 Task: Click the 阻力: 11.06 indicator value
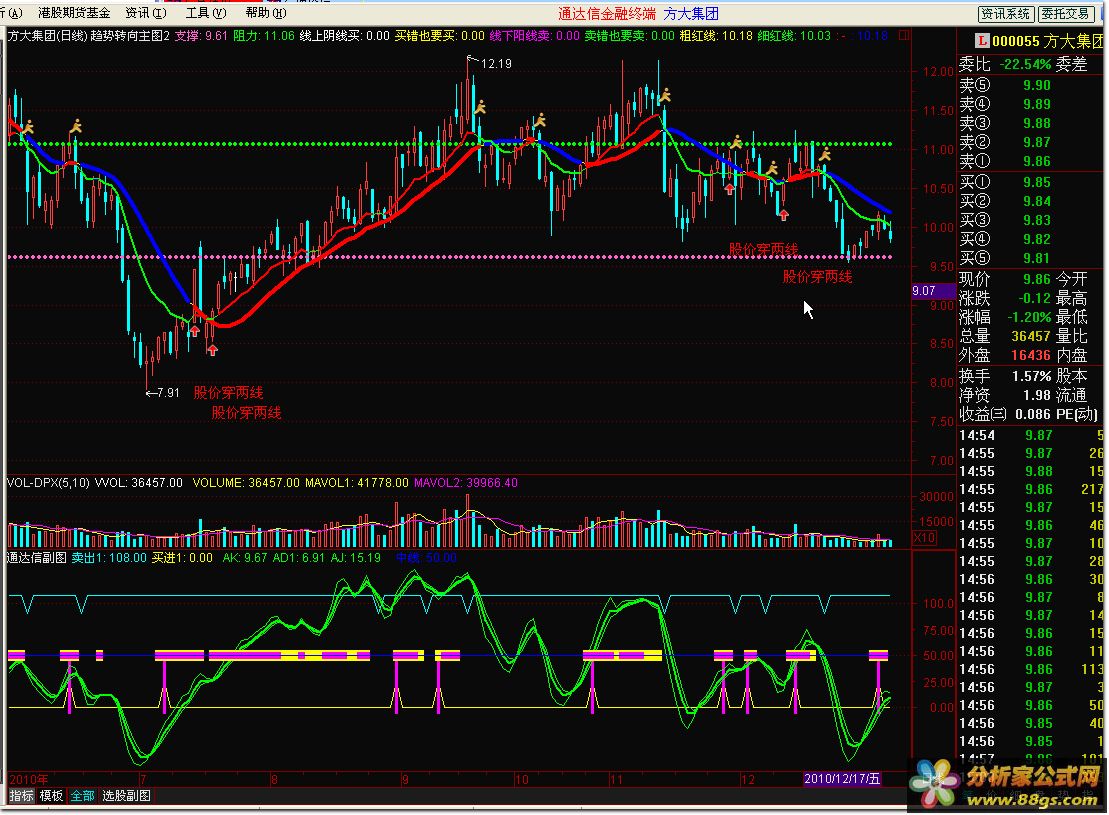point(264,35)
